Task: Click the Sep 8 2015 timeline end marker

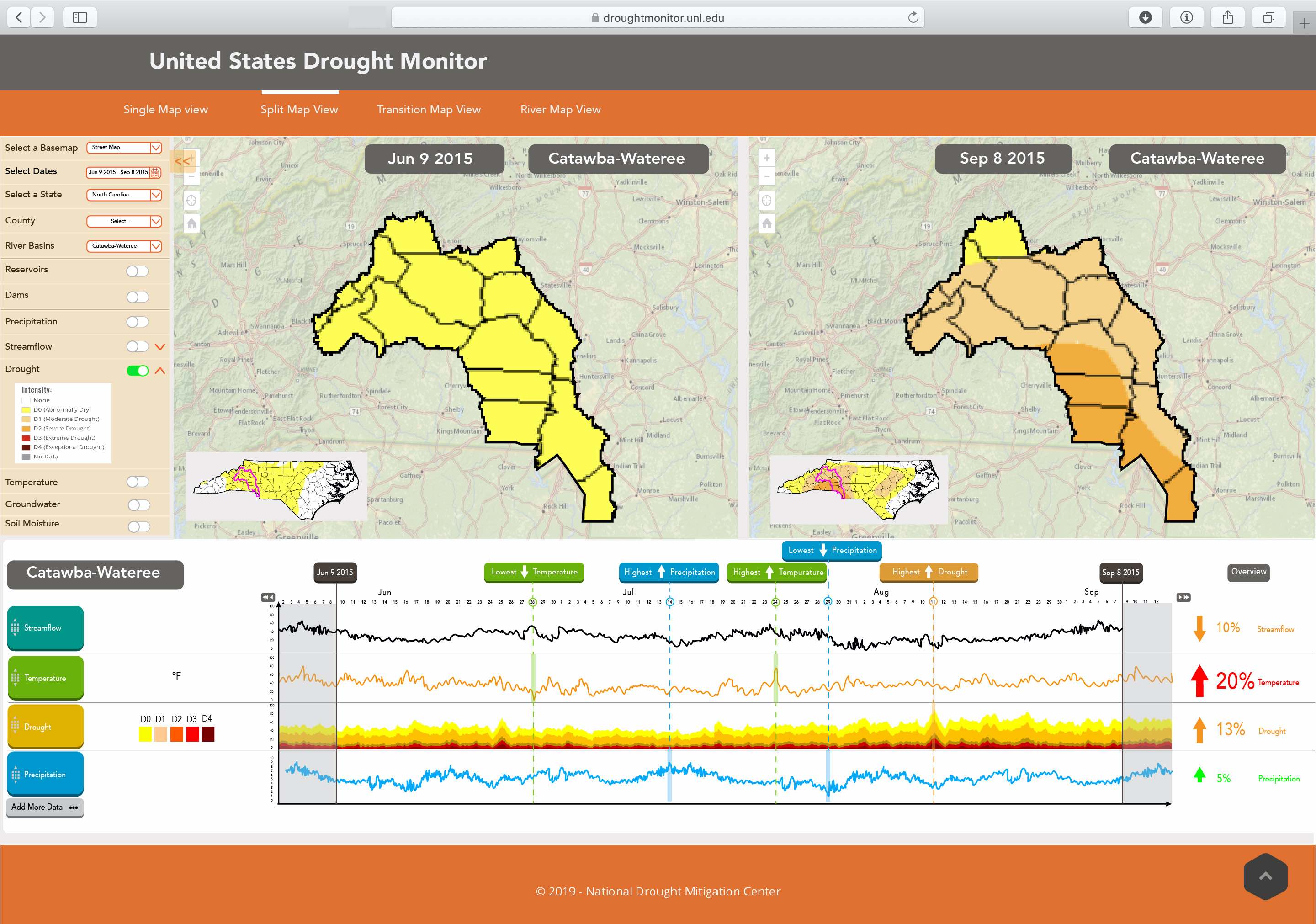Action: [1121, 572]
